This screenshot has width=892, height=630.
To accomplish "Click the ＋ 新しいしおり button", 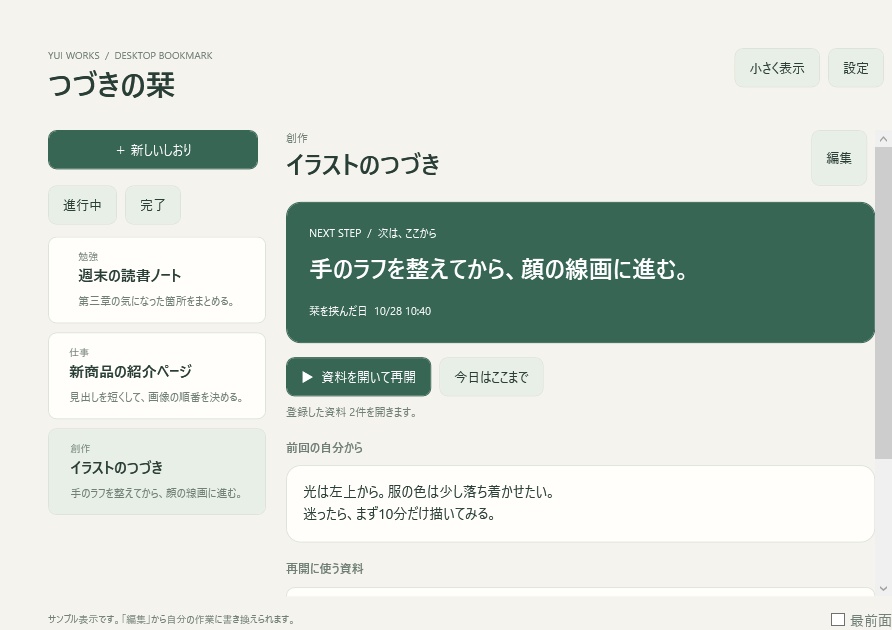I will (x=152, y=150).
